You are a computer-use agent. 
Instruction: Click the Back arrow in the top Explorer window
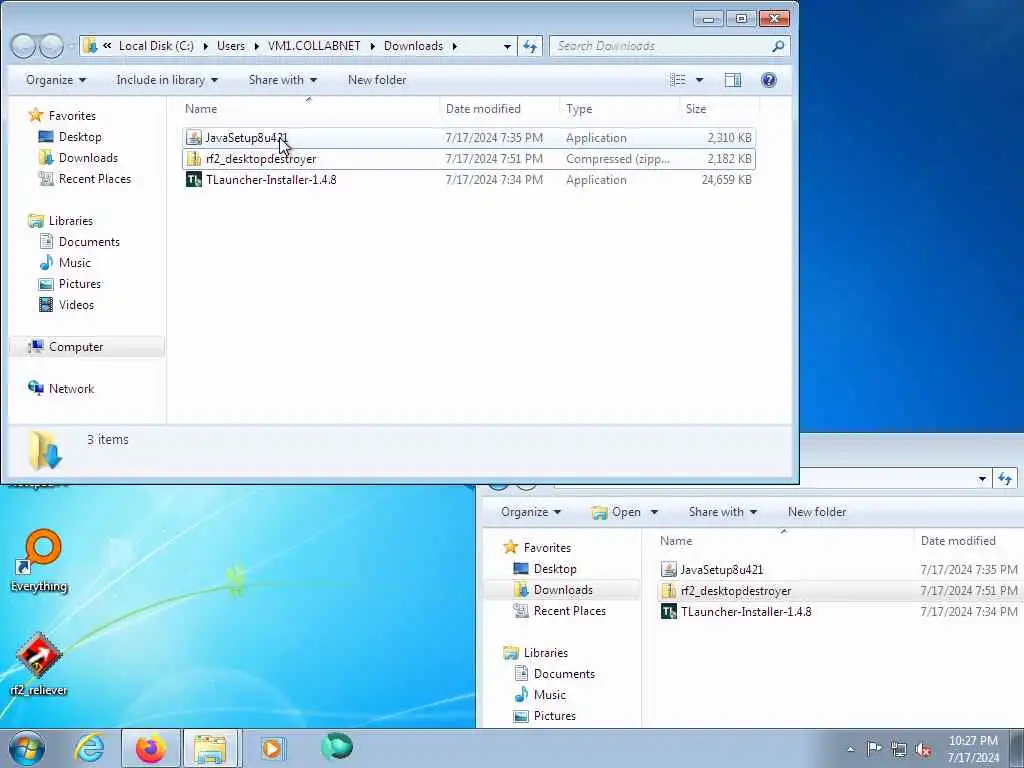pyautogui.click(x=24, y=46)
